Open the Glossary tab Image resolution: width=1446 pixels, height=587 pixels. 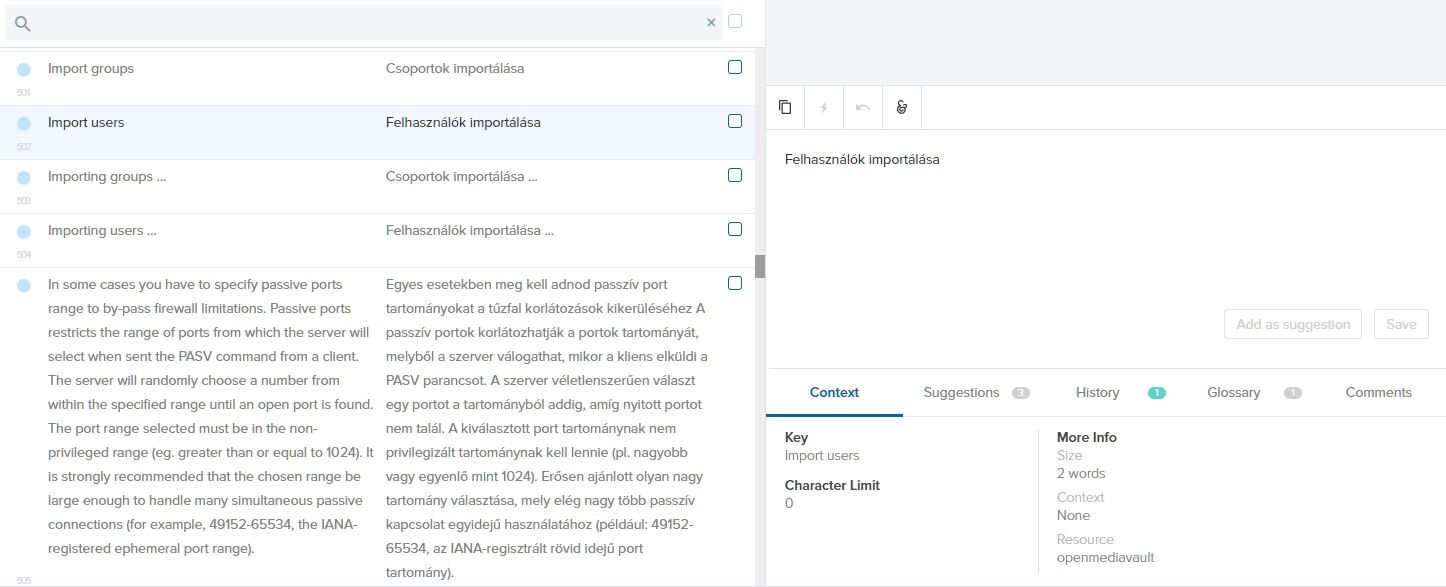pyautogui.click(x=1233, y=393)
